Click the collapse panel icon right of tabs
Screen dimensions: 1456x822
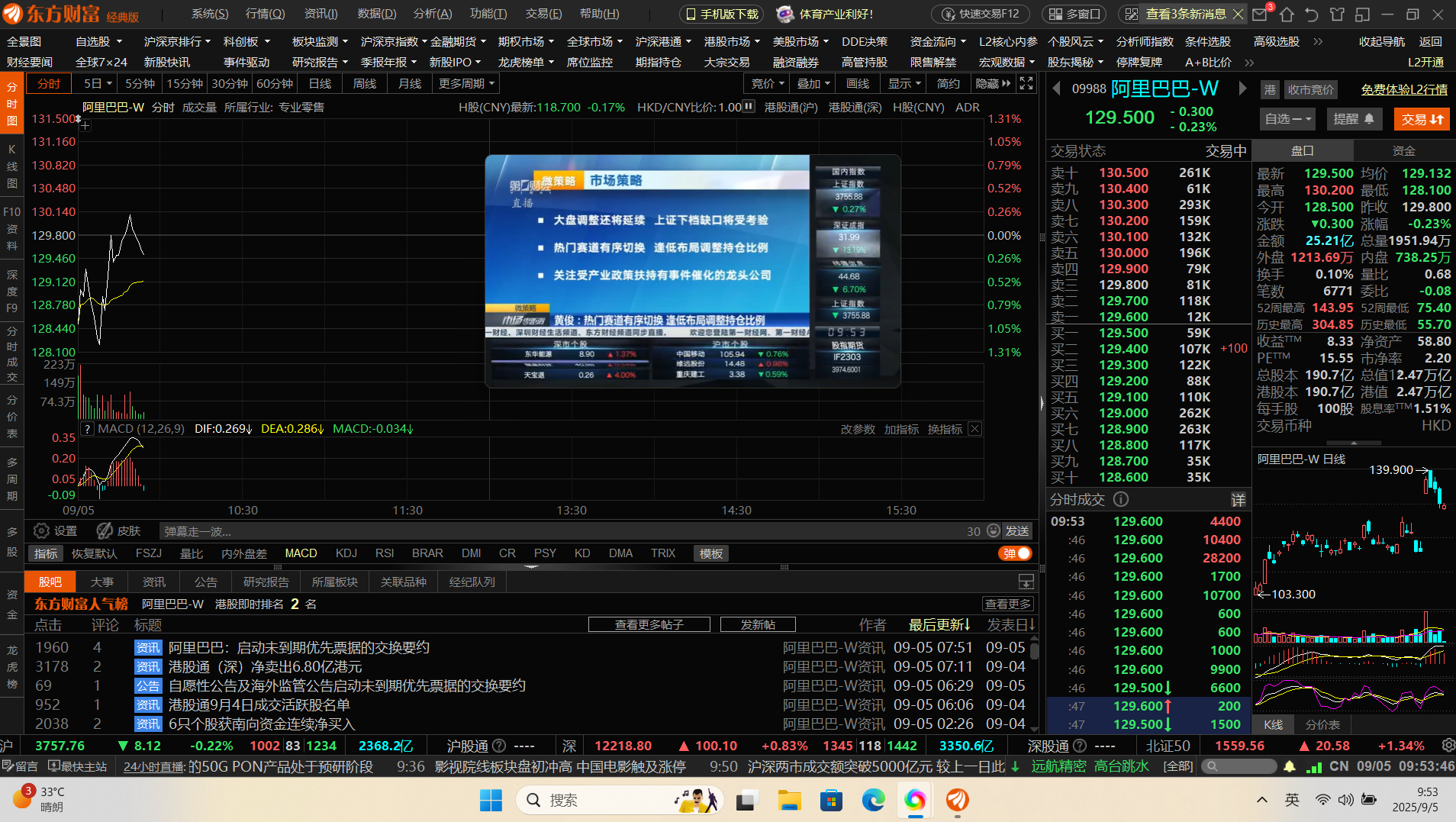[x=1026, y=582]
